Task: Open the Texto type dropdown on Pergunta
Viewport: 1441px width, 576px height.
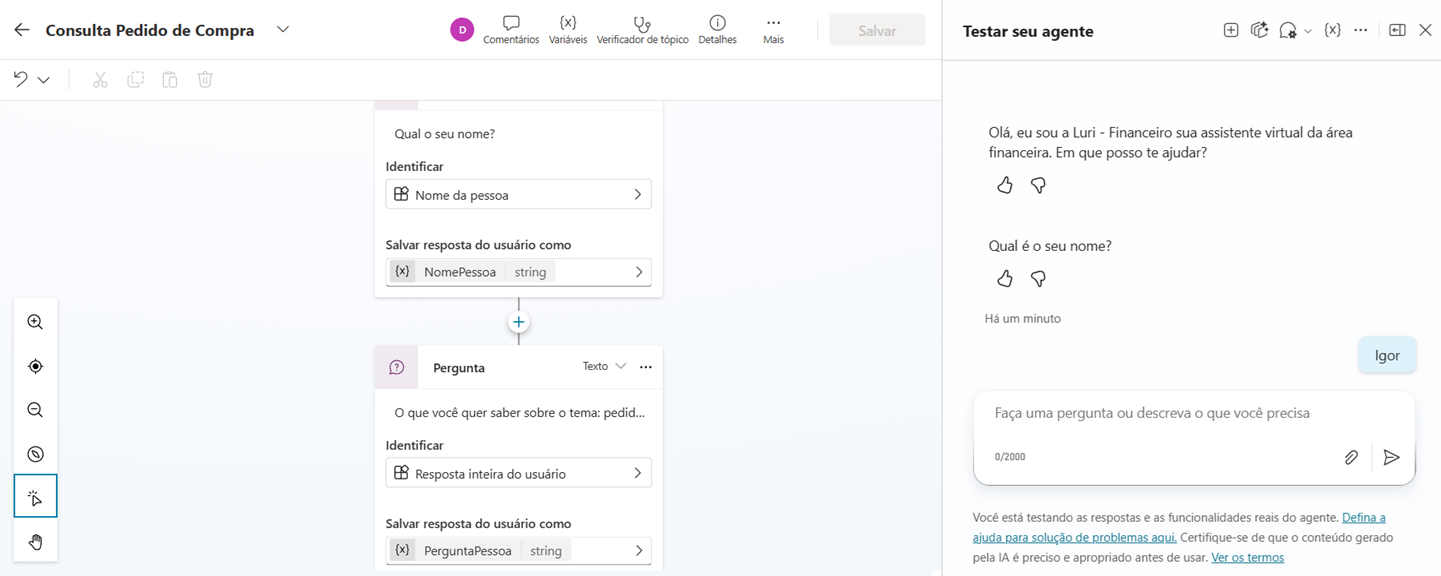Action: [x=604, y=367]
